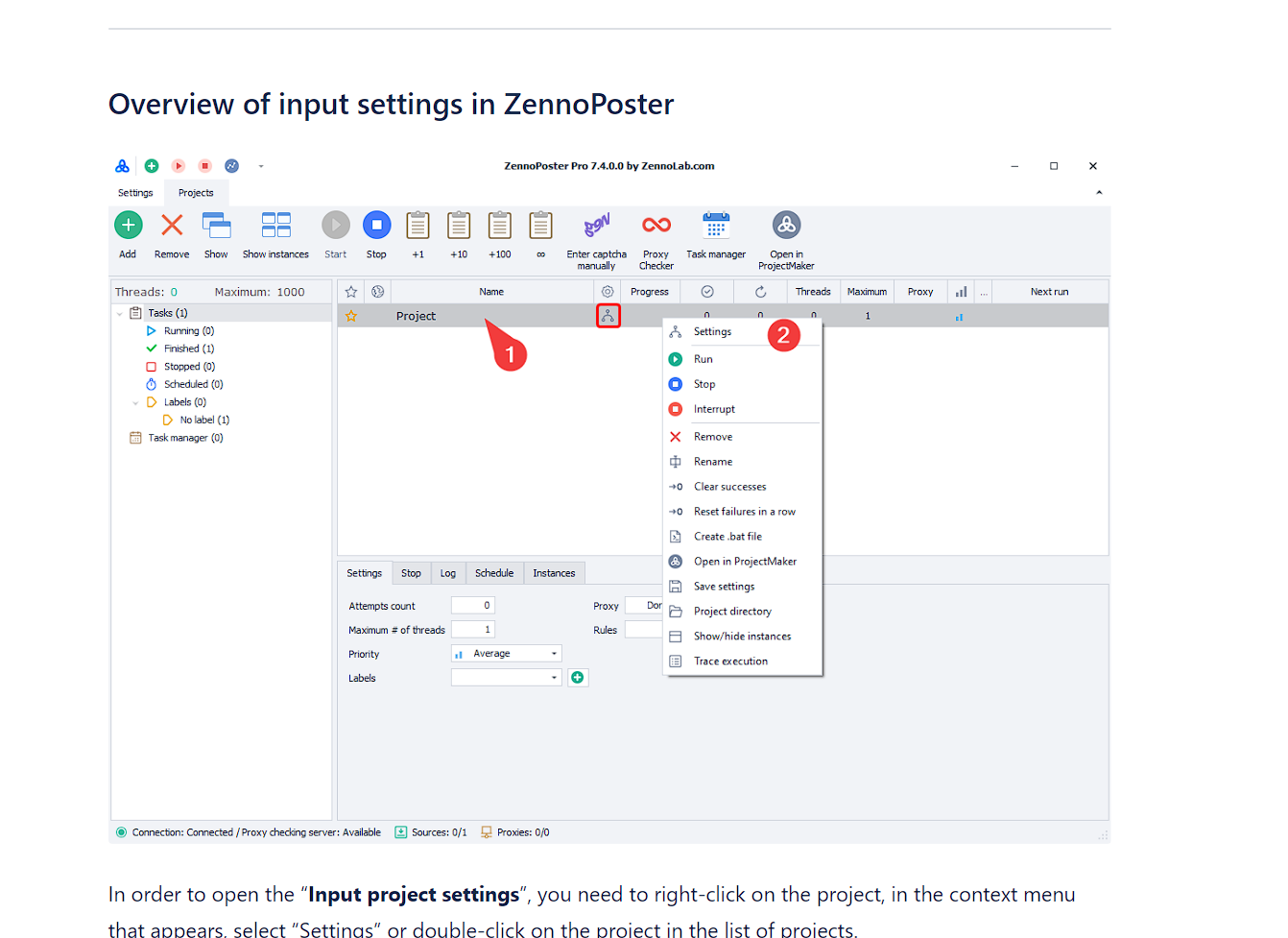
Task: Choose Save settings in the context menu
Action: tap(743, 587)
